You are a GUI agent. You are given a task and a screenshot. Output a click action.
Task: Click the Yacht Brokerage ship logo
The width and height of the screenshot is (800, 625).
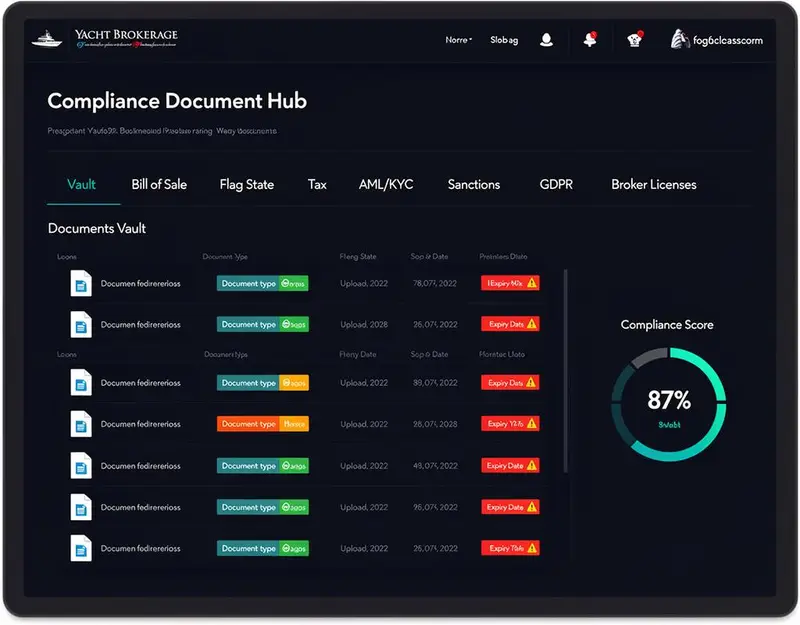(46, 38)
